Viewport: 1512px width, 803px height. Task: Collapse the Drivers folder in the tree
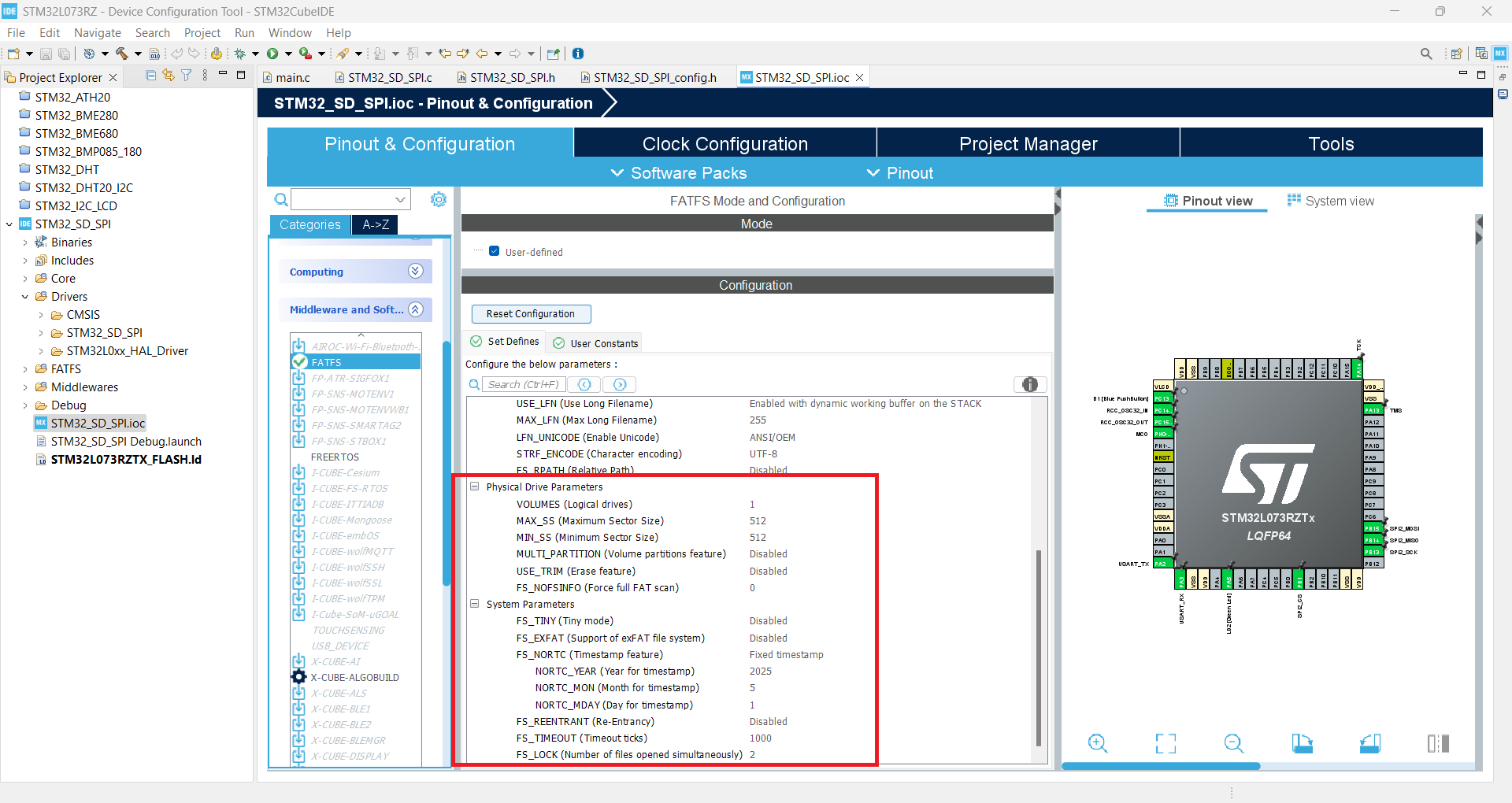pyautogui.click(x=24, y=297)
